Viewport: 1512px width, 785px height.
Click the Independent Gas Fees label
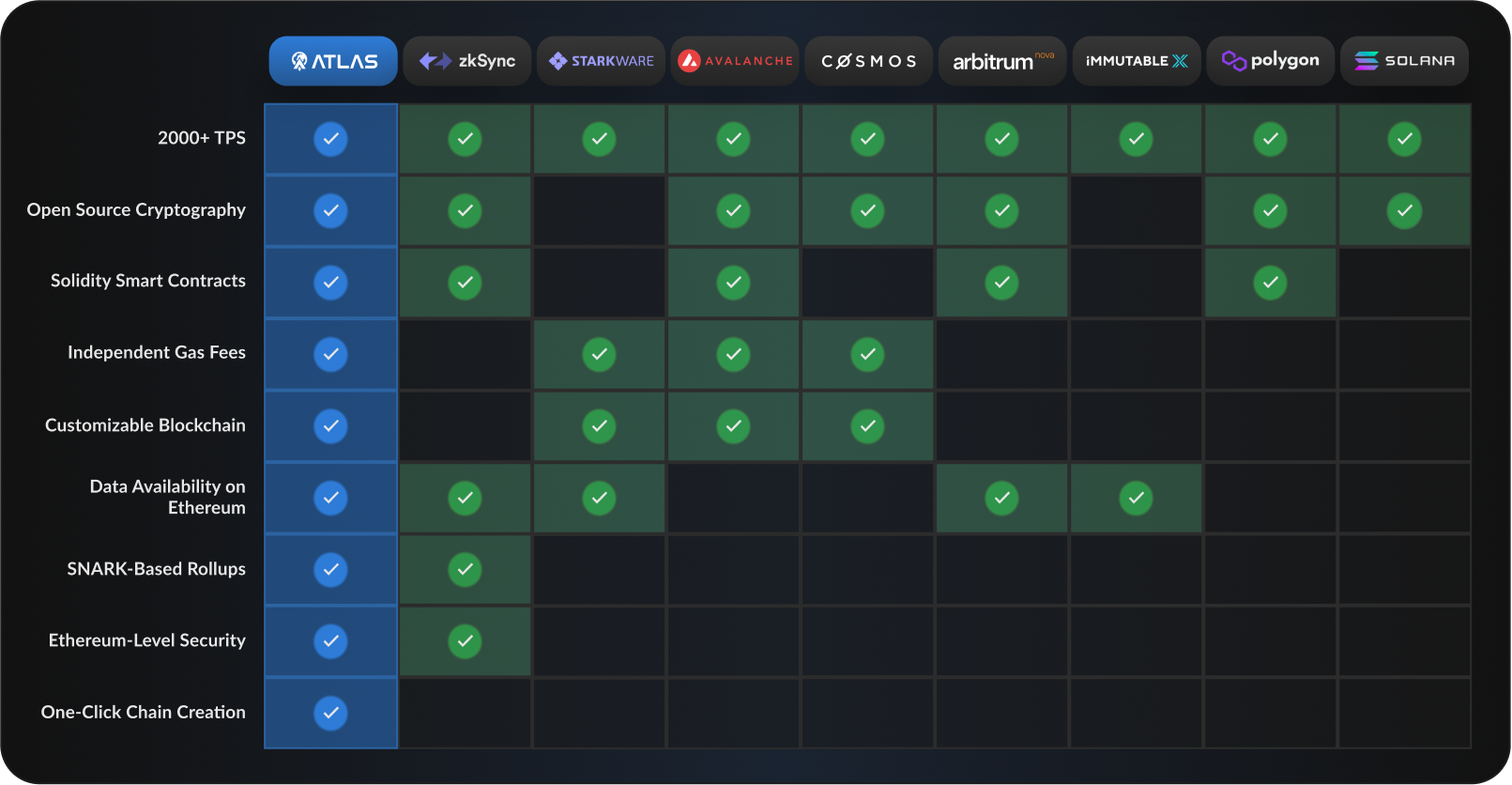tap(157, 352)
